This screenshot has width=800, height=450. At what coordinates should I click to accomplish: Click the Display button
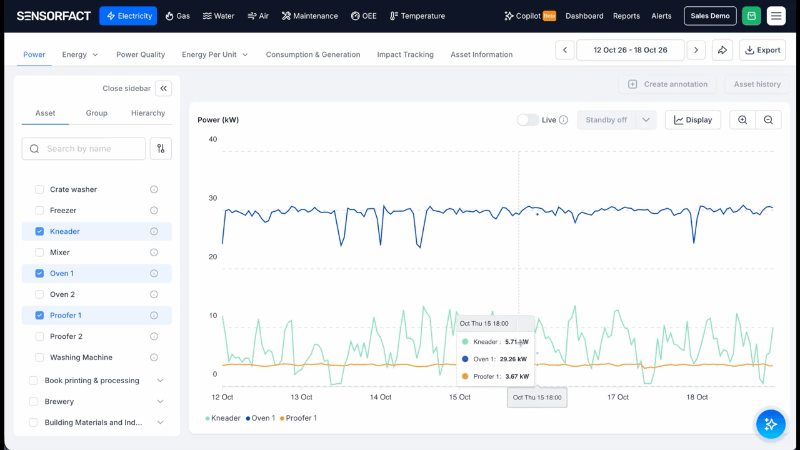(693, 120)
